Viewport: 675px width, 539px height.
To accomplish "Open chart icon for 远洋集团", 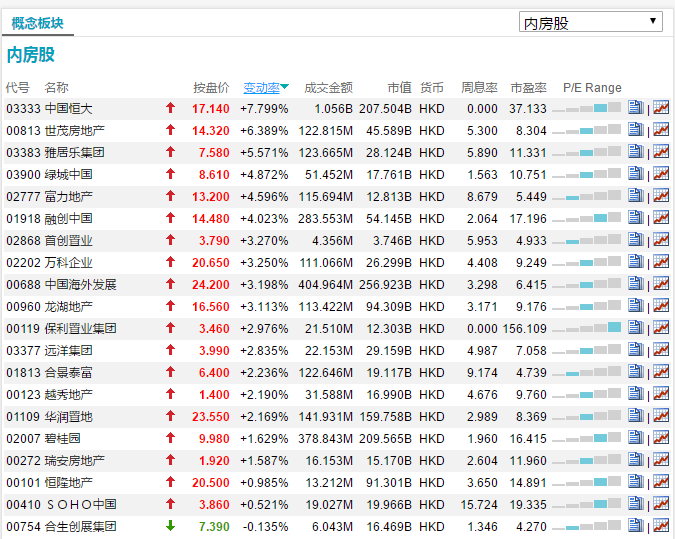I will click(x=661, y=350).
